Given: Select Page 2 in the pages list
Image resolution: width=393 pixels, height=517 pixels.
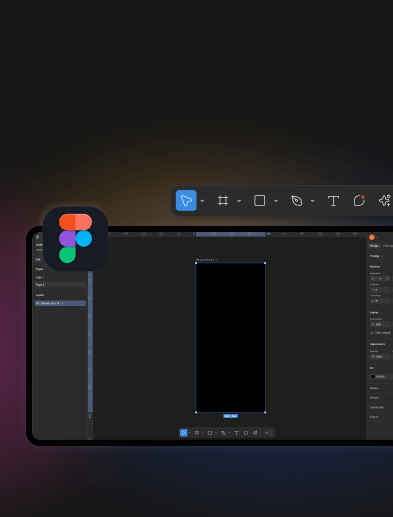Looking at the screenshot, I should 60,285.
